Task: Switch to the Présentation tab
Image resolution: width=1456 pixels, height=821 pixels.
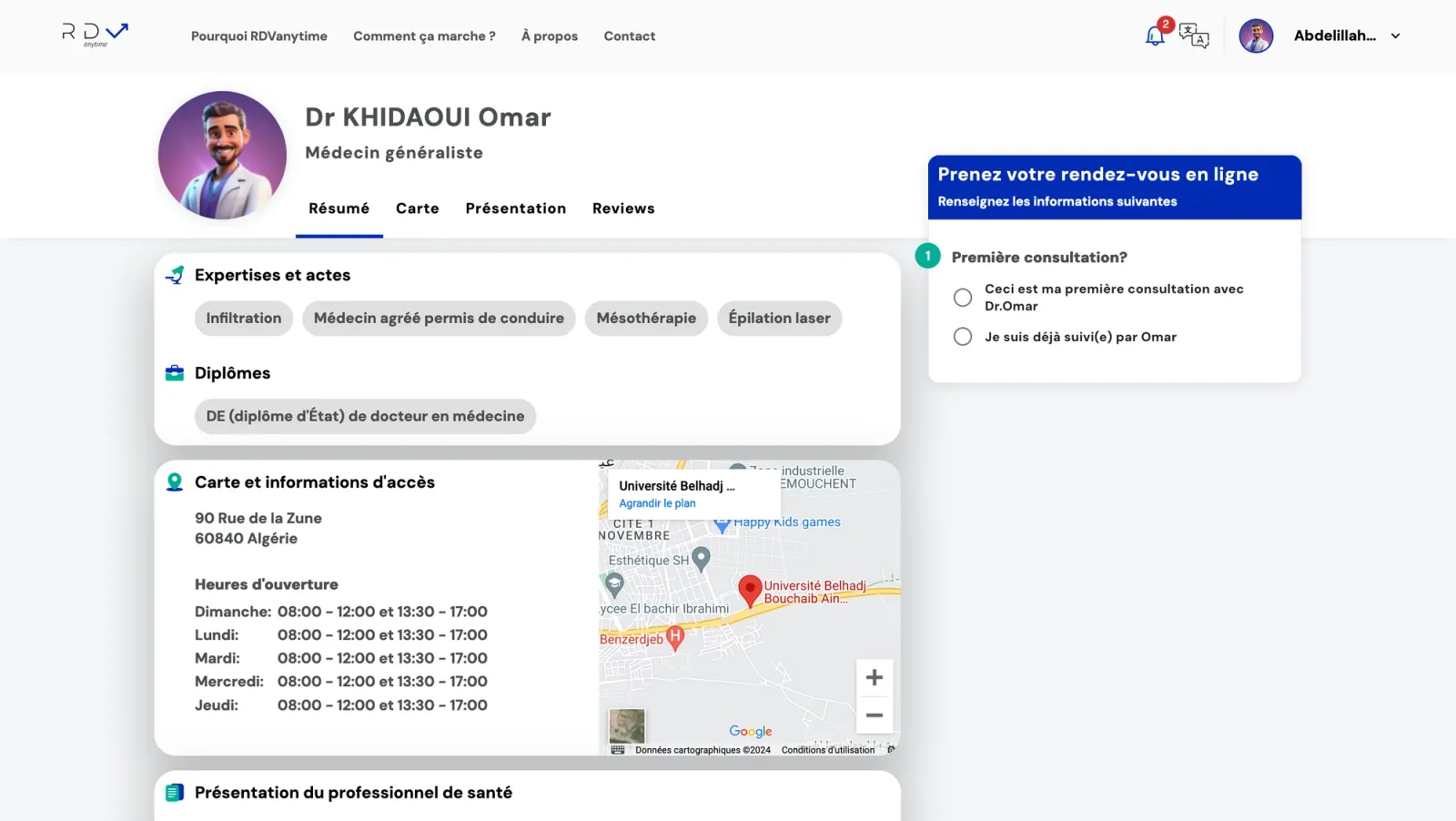Action: [516, 208]
